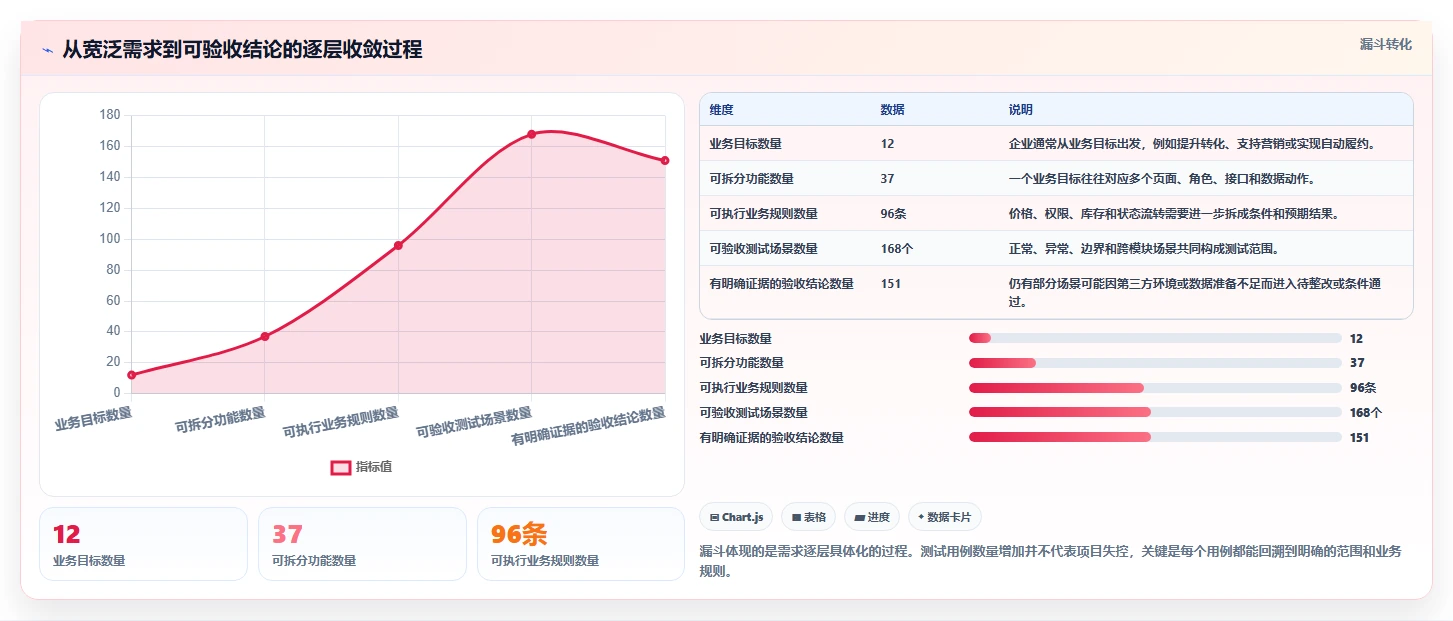Image resolution: width=1453 pixels, height=621 pixels.
Task: Click the 指标值 legend label
Action: pyautogui.click(x=374, y=467)
